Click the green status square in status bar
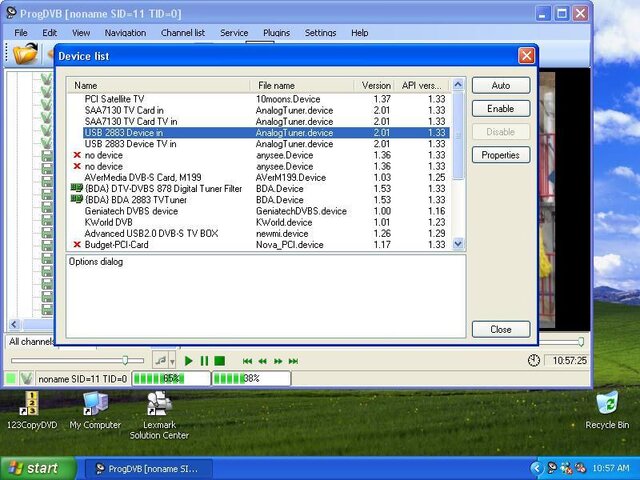The width and height of the screenshot is (640, 480). point(11,378)
